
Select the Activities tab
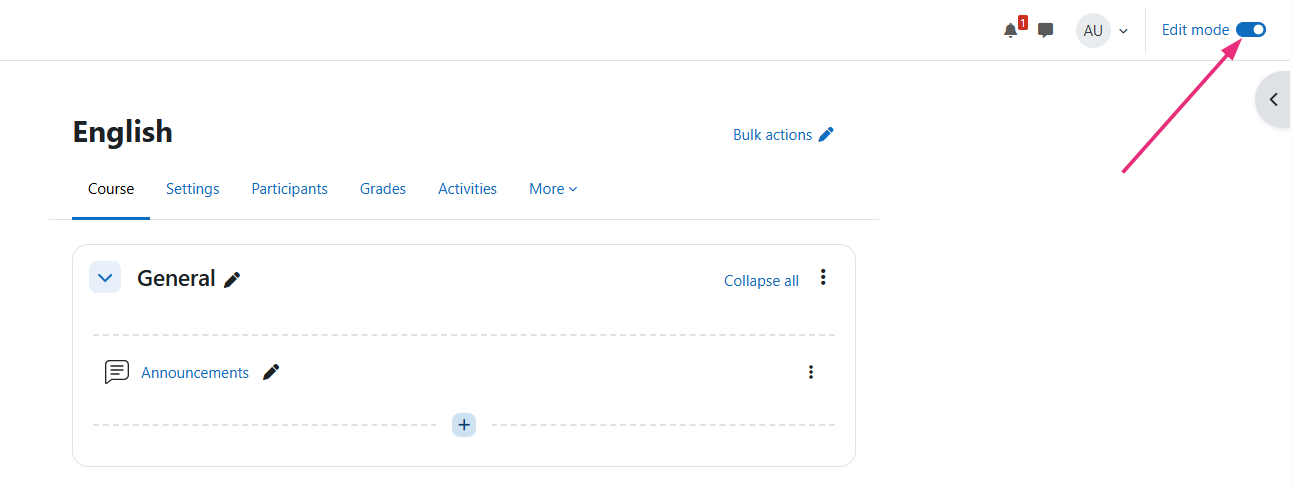pyautogui.click(x=467, y=189)
